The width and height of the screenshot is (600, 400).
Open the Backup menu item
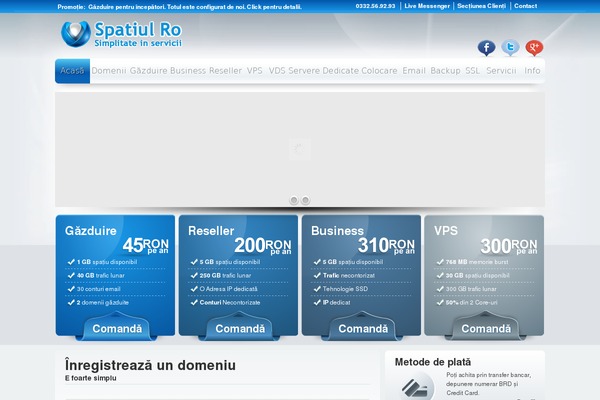[x=445, y=71]
